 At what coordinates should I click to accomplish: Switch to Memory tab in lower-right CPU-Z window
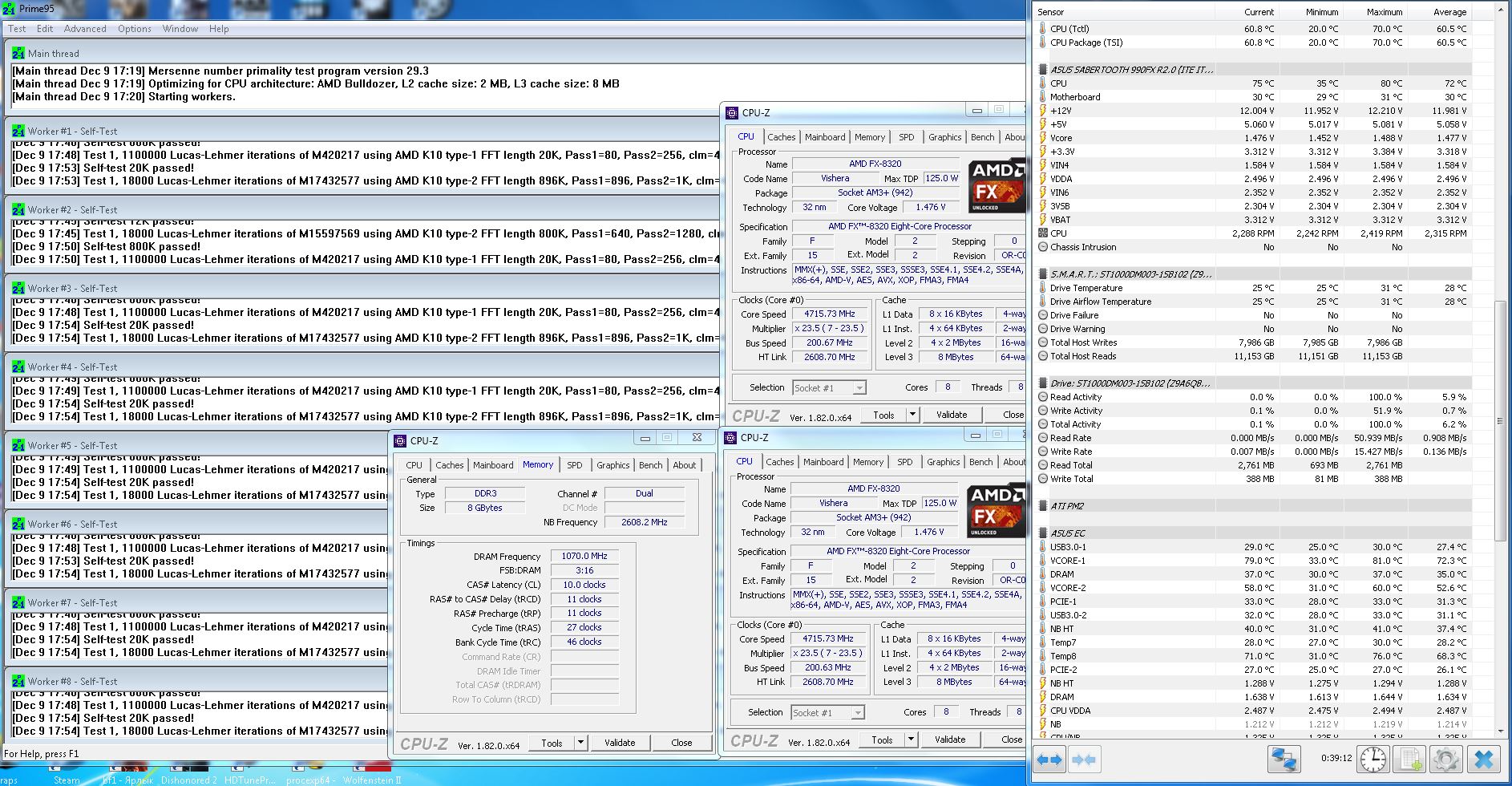(x=868, y=462)
